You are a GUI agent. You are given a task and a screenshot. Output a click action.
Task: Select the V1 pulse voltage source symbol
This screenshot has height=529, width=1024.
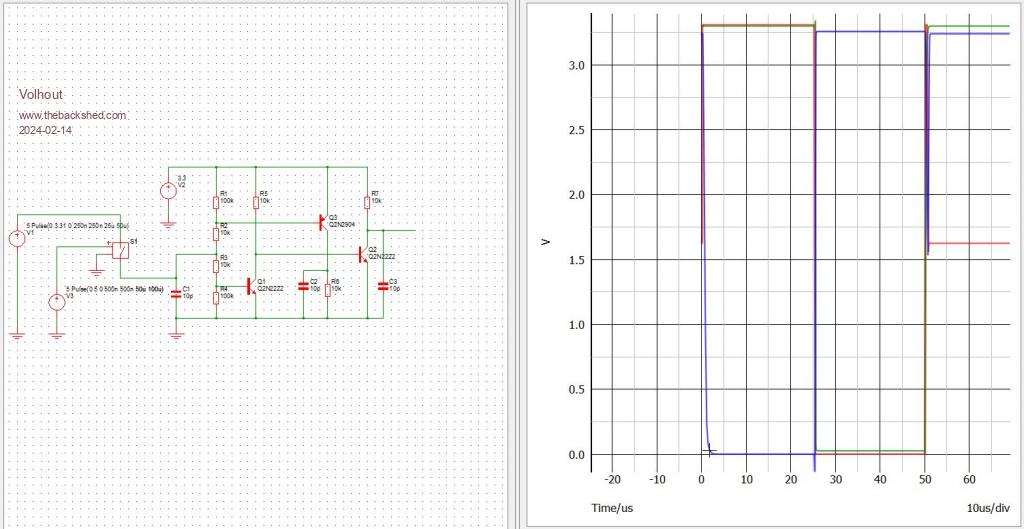tap(17, 238)
